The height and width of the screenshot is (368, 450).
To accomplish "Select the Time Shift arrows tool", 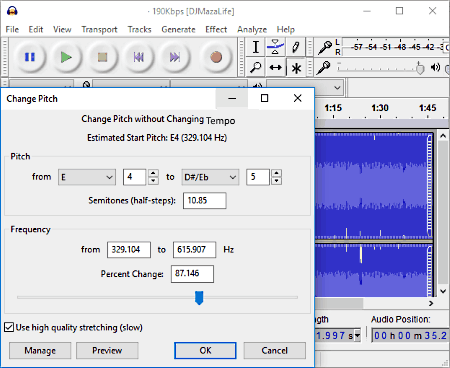I will click(x=275, y=68).
